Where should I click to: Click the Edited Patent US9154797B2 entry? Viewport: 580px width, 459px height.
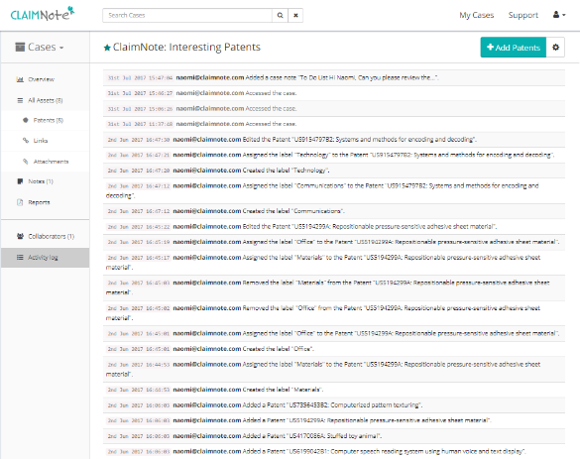(334, 139)
